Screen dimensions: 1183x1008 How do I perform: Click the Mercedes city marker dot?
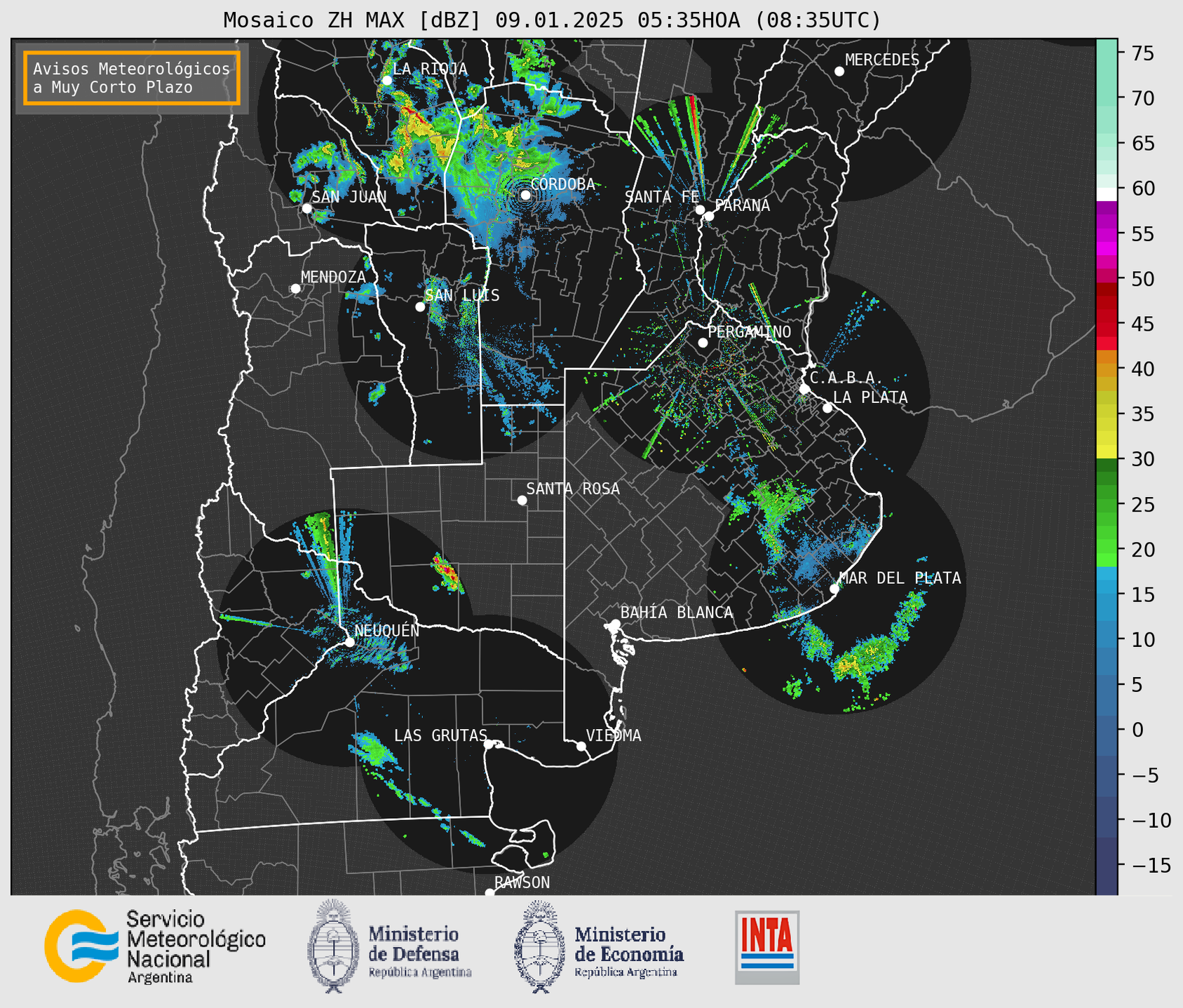click(x=839, y=71)
